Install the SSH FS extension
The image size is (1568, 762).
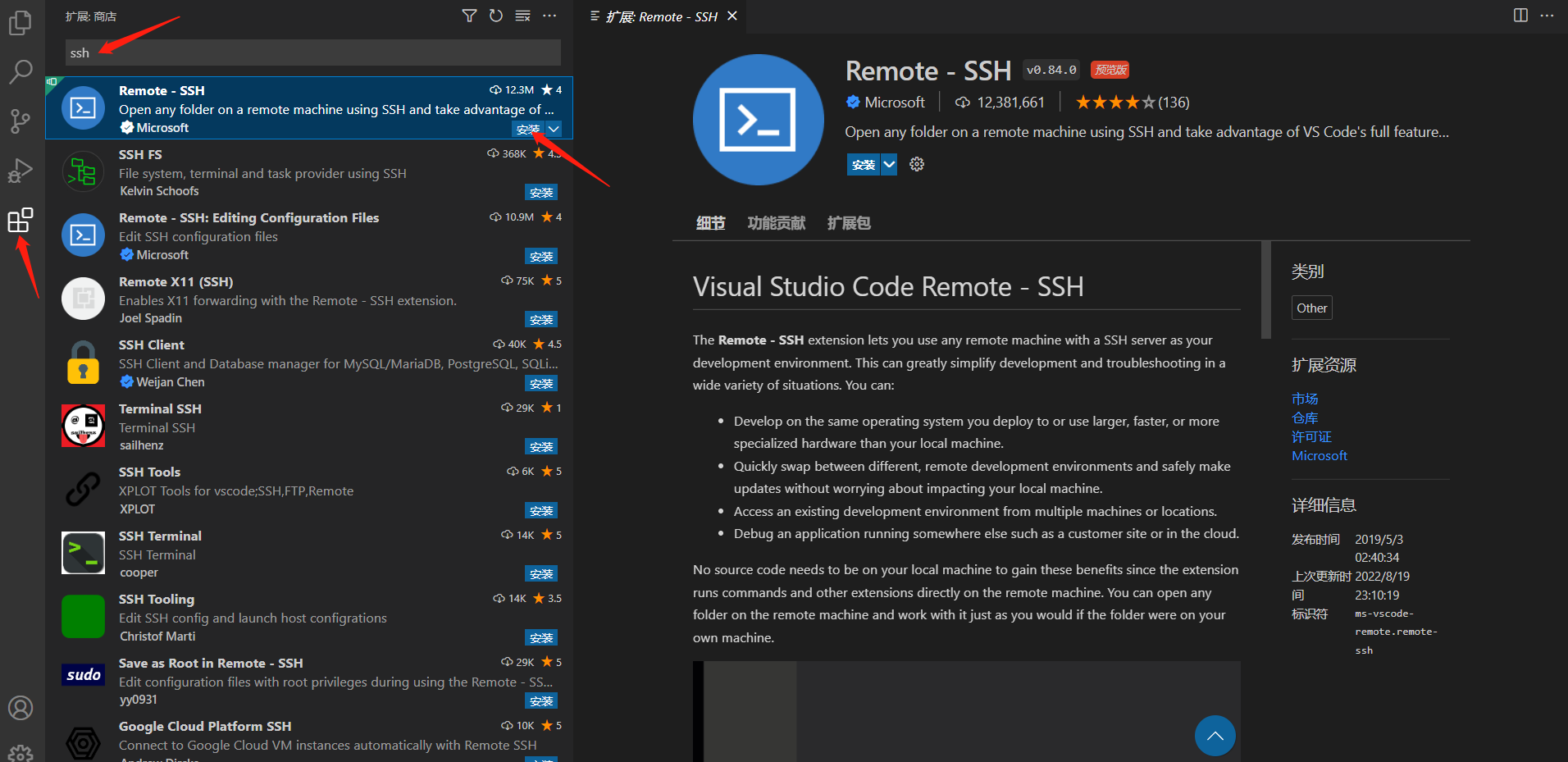pyautogui.click(x=541, y=193)
